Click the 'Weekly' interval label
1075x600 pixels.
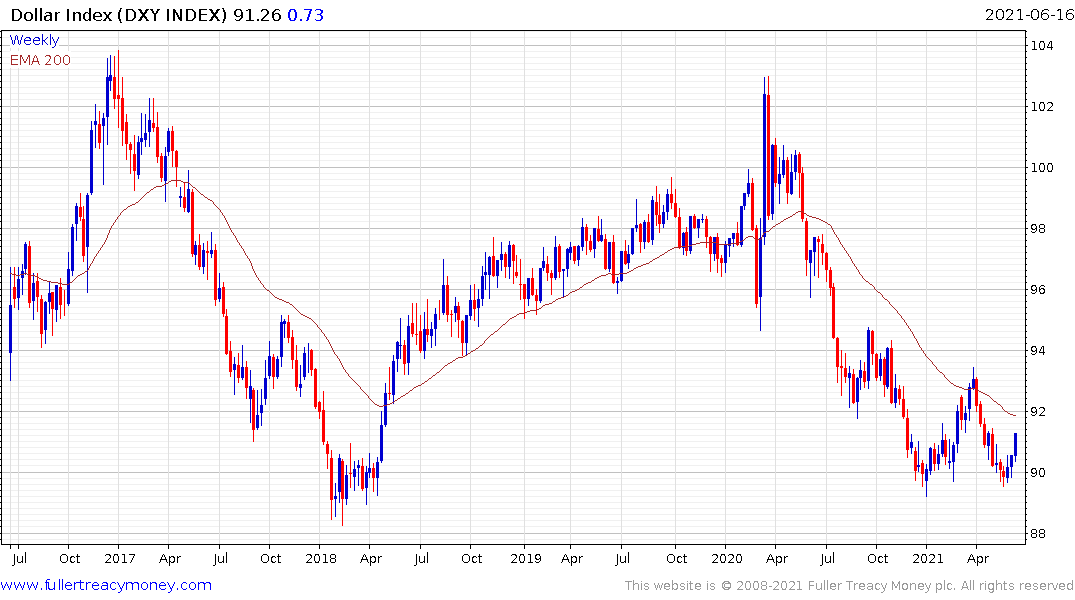(34, 40)
